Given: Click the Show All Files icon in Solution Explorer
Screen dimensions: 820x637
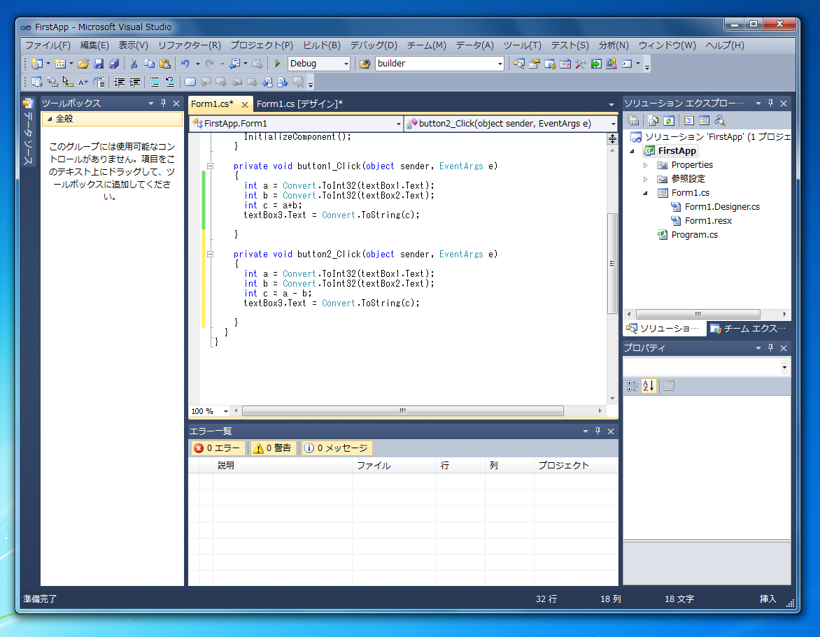Looking at the screenshot, I should pyautogui.click(x=652, y=121).
